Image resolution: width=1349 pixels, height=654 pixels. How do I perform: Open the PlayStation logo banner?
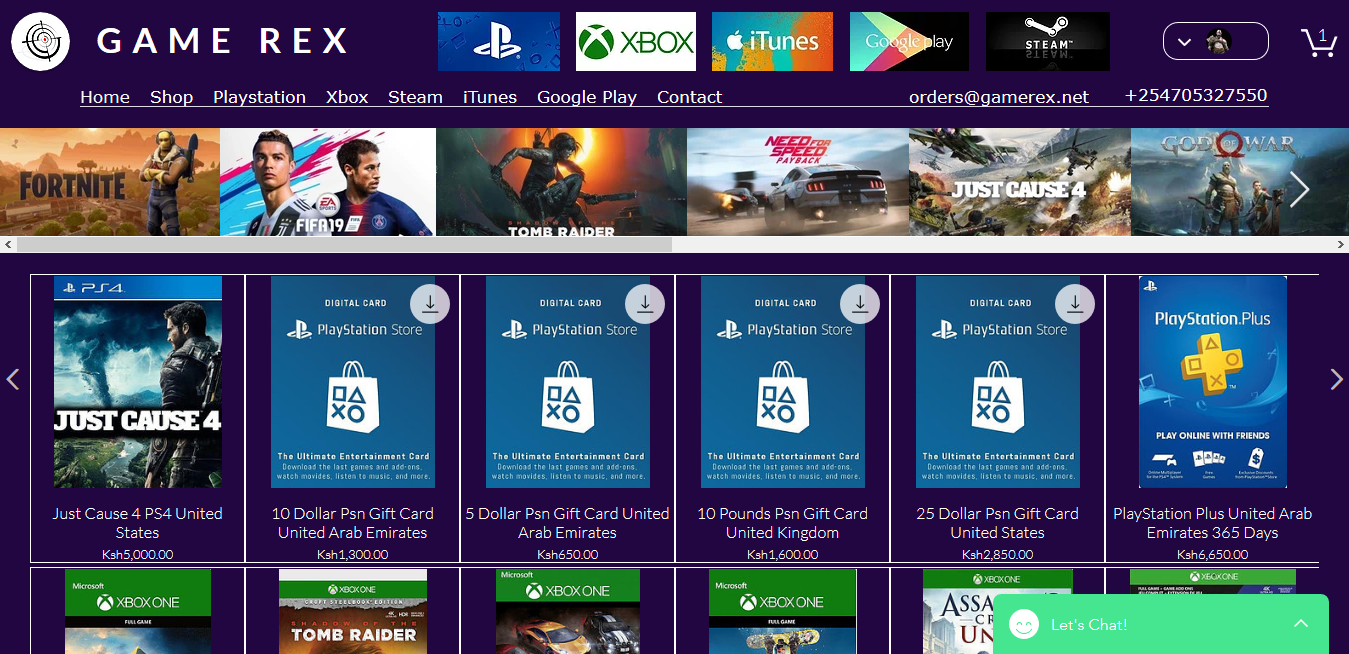[x=499, y=42]
